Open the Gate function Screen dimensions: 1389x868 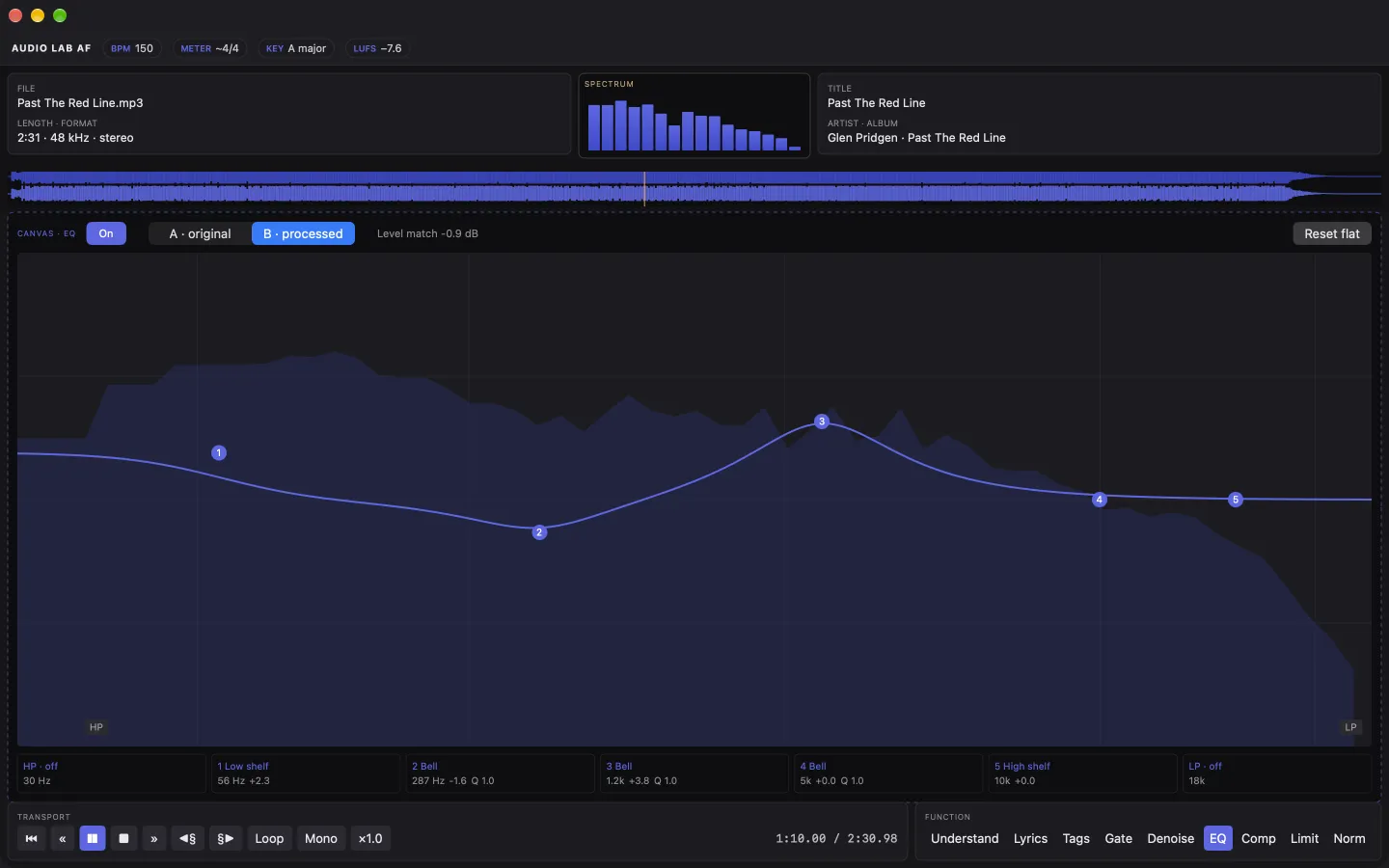pyautogui.click(x=1118, y=838)
